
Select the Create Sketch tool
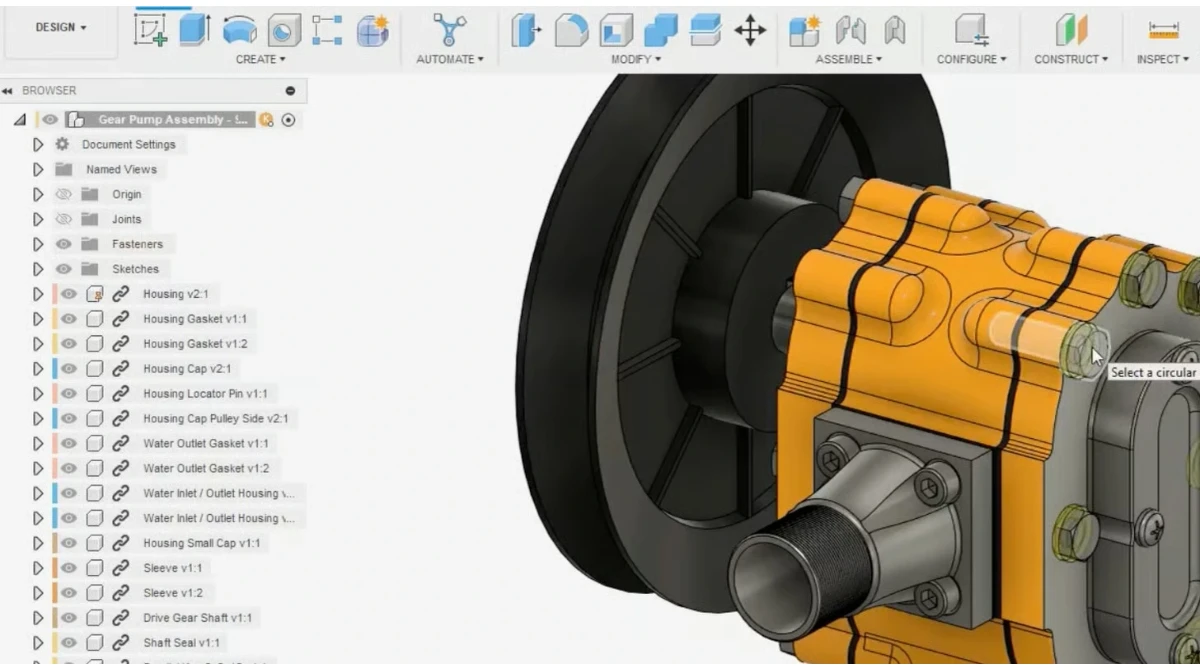pyautogui.click(x=151, y=30)
